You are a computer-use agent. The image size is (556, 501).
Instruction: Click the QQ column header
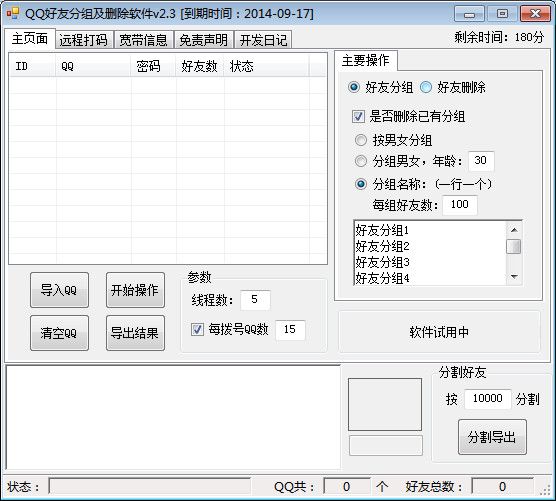coord(93,66)
